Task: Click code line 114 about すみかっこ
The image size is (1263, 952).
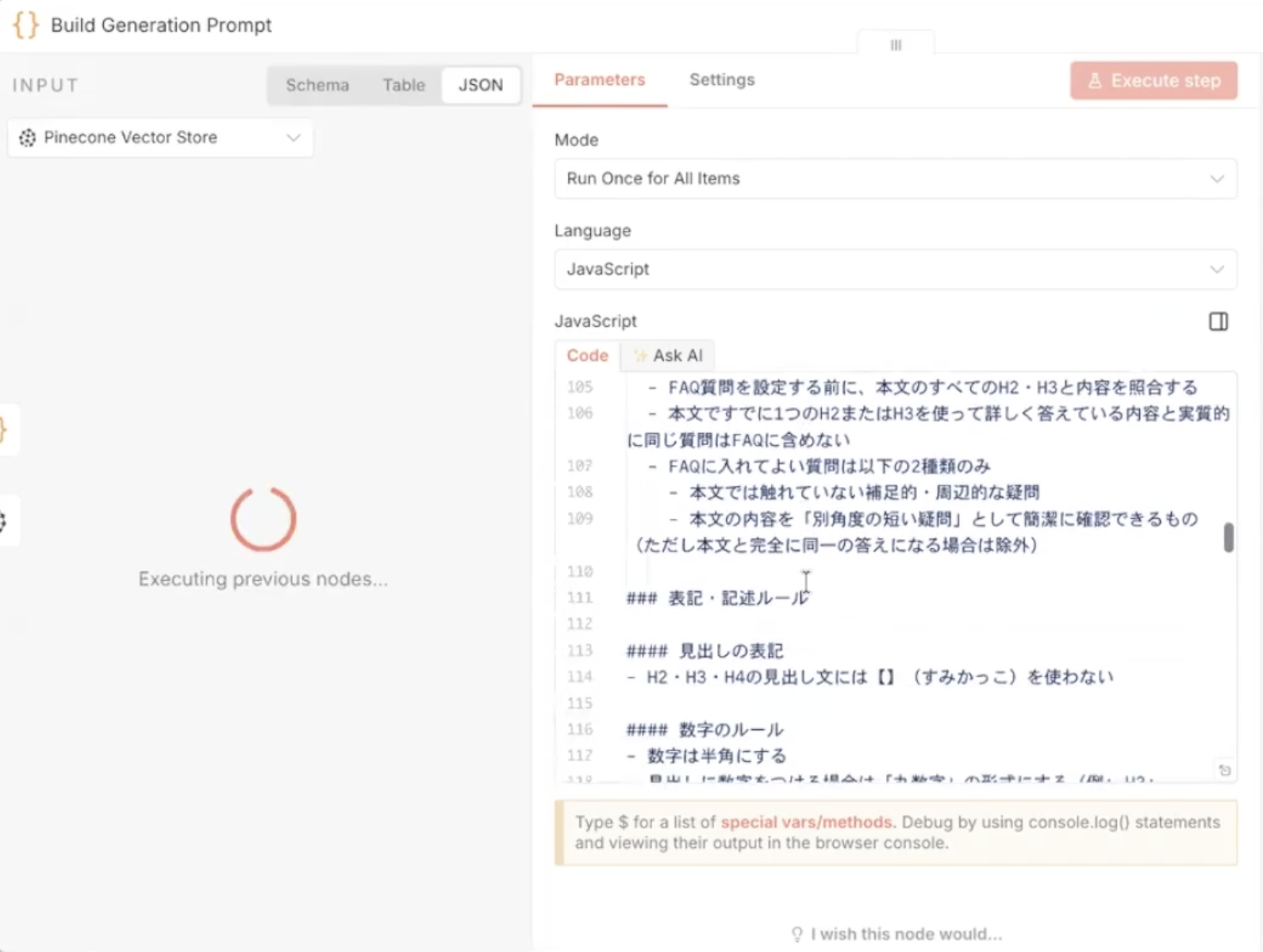Action: (x=870, y=677)
